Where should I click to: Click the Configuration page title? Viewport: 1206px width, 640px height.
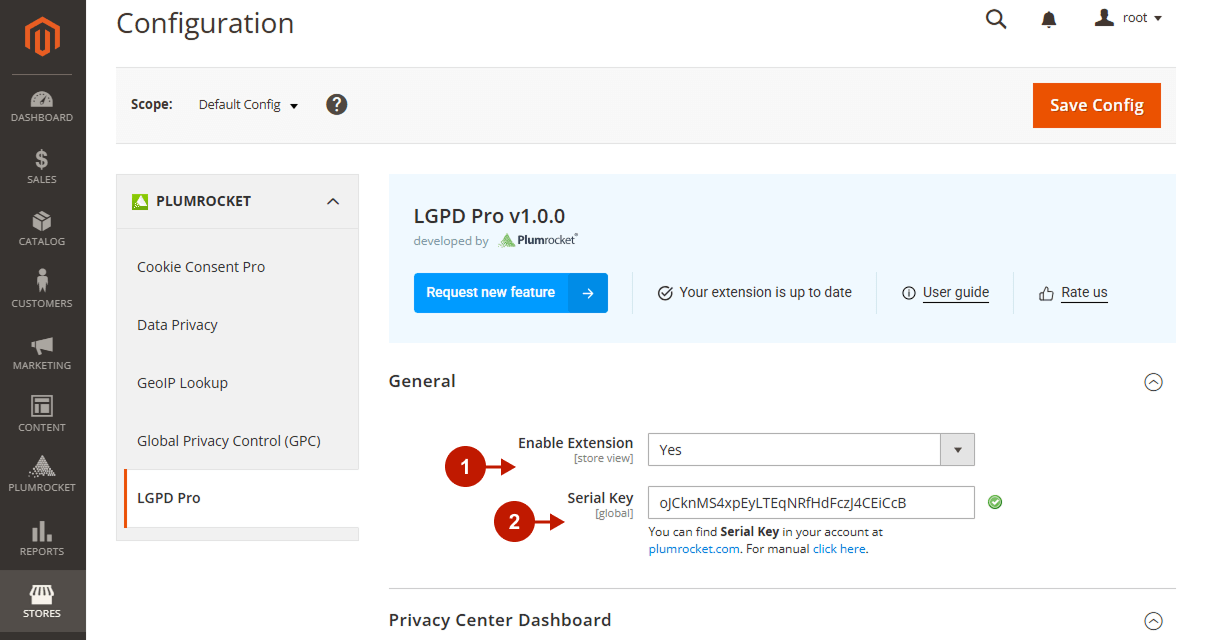point(205,23)
